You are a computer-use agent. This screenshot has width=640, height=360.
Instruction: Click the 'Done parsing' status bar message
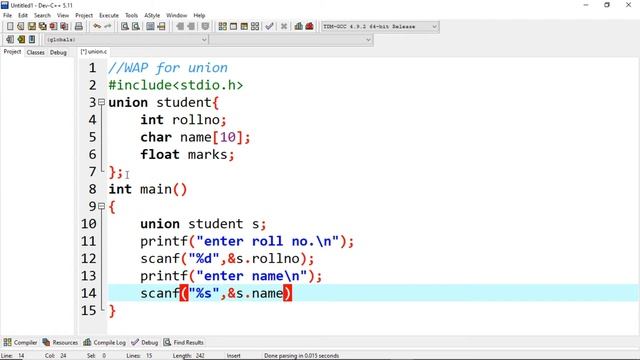(301, 356)
